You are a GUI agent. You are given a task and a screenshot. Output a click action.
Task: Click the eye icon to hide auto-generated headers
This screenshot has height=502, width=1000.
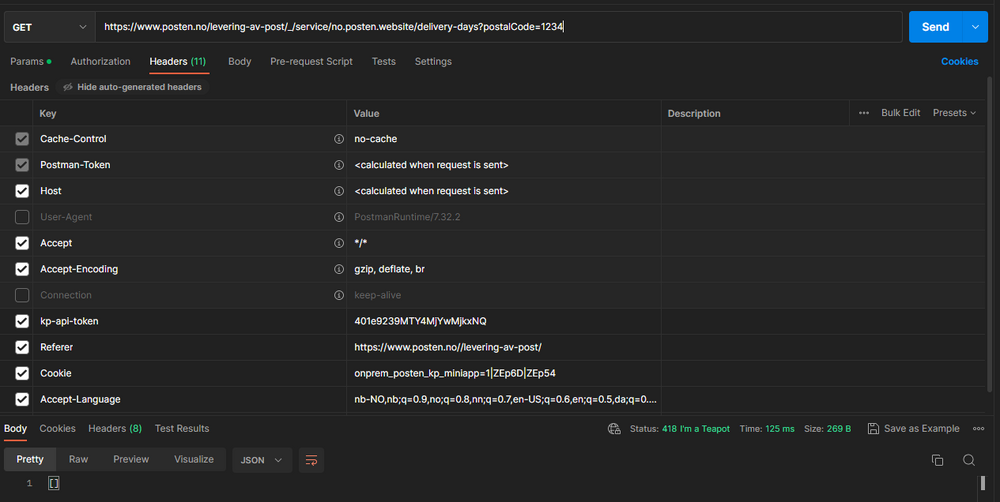coord(68,87)
